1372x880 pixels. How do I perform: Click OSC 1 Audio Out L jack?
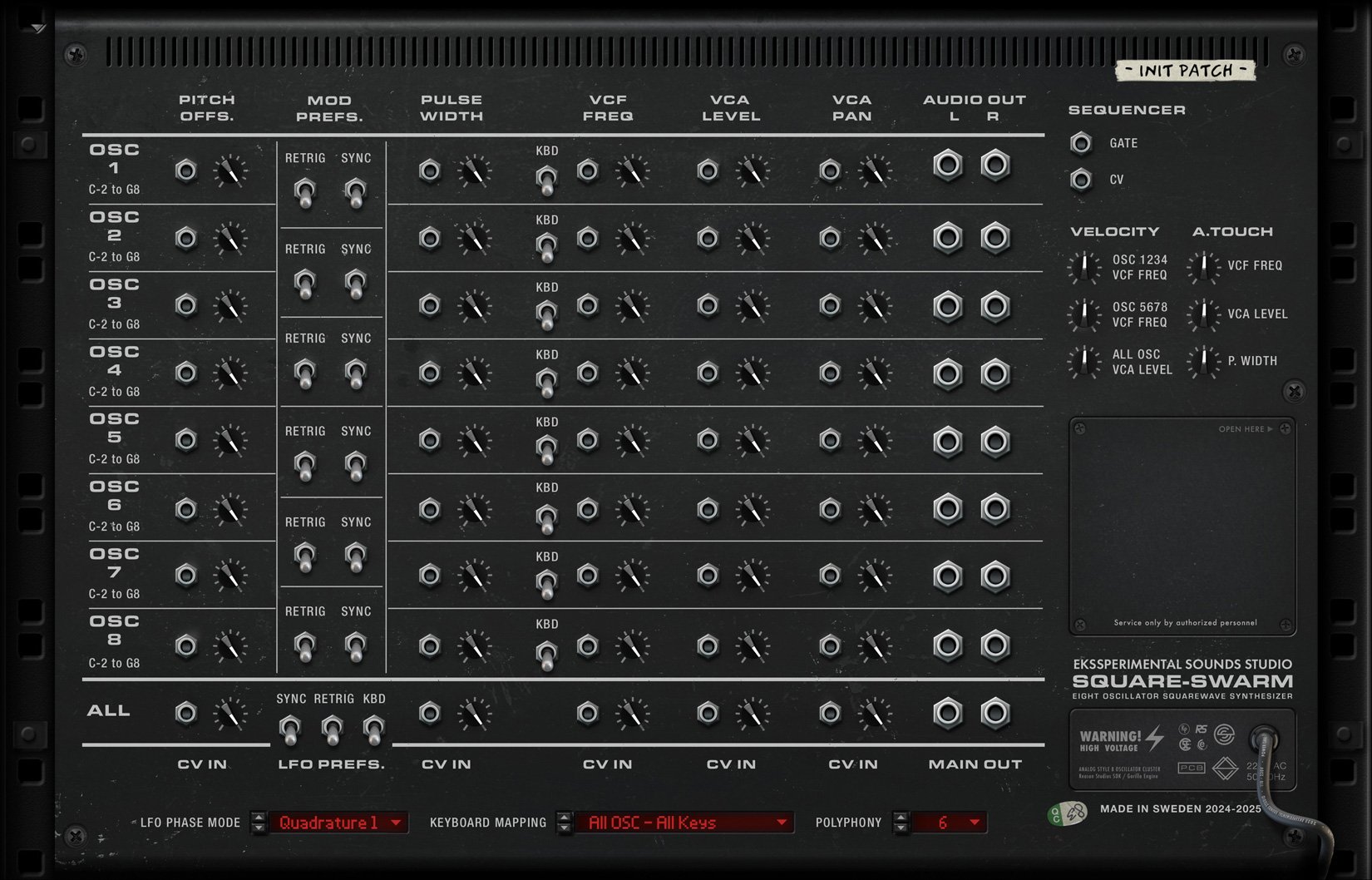948,165
